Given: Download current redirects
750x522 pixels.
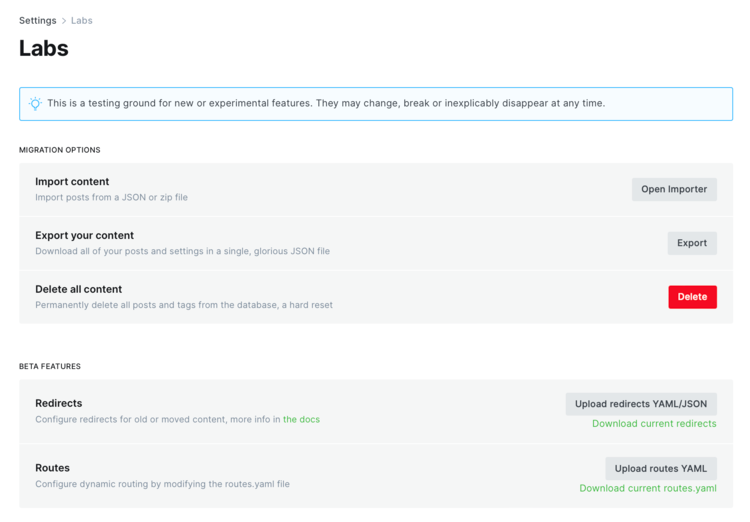Looking at the screenshot, I should 654,423.
